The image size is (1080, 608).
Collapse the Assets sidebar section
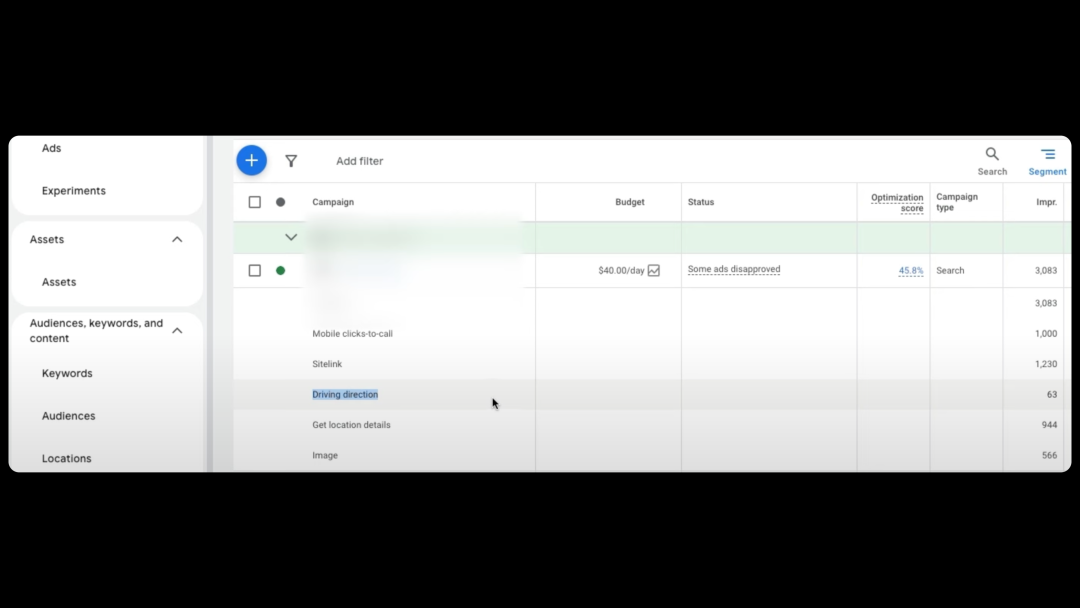[177, 240]
